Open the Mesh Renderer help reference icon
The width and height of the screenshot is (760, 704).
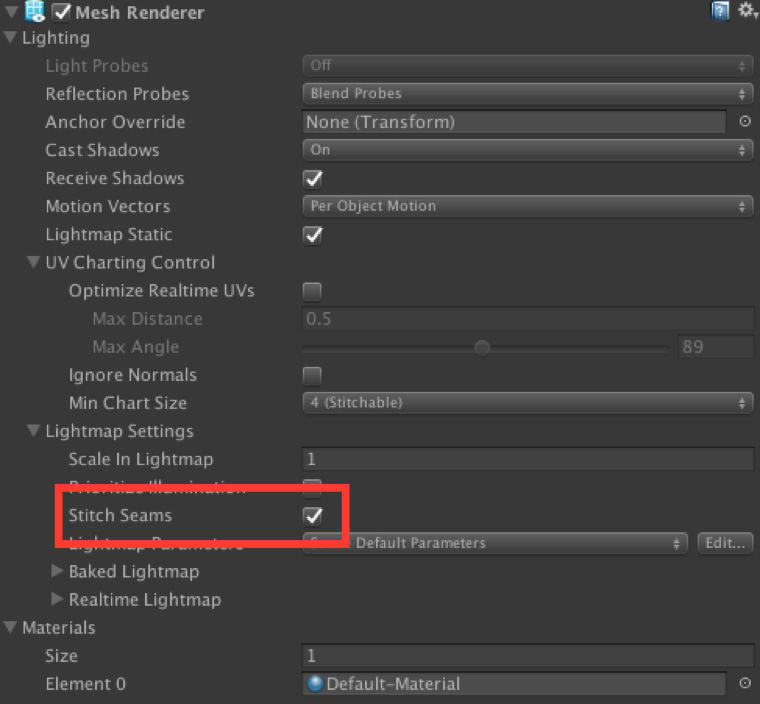tap(720, 11)
